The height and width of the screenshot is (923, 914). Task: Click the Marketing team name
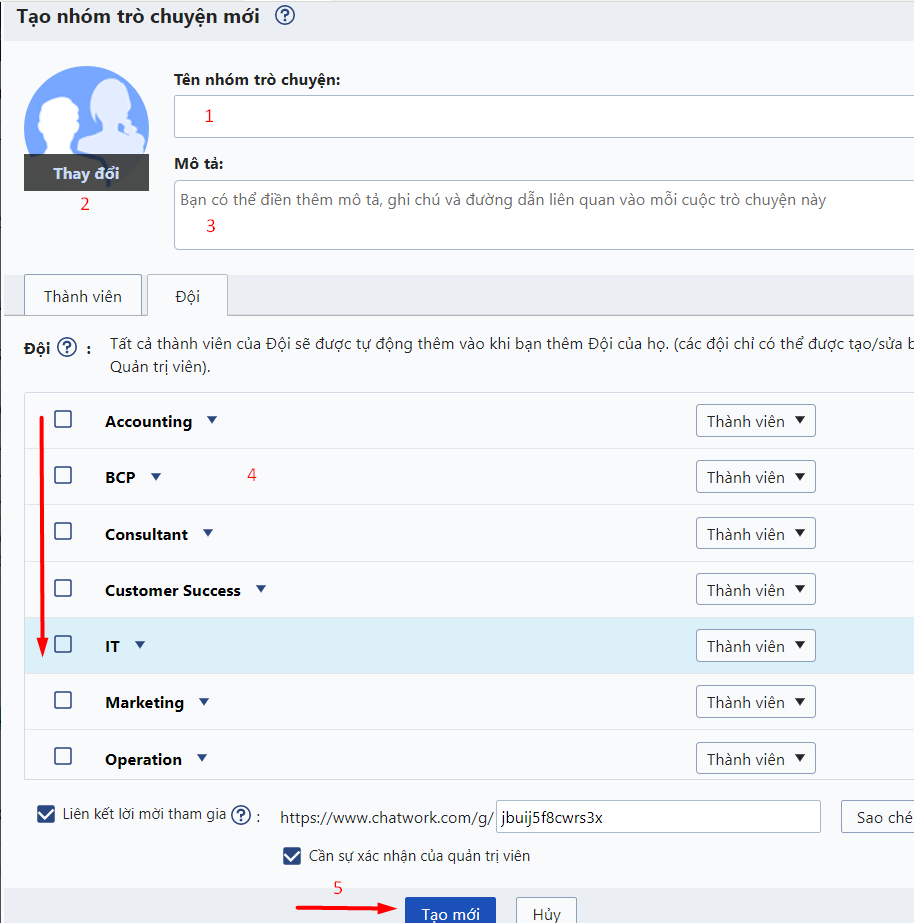(144, 702)
